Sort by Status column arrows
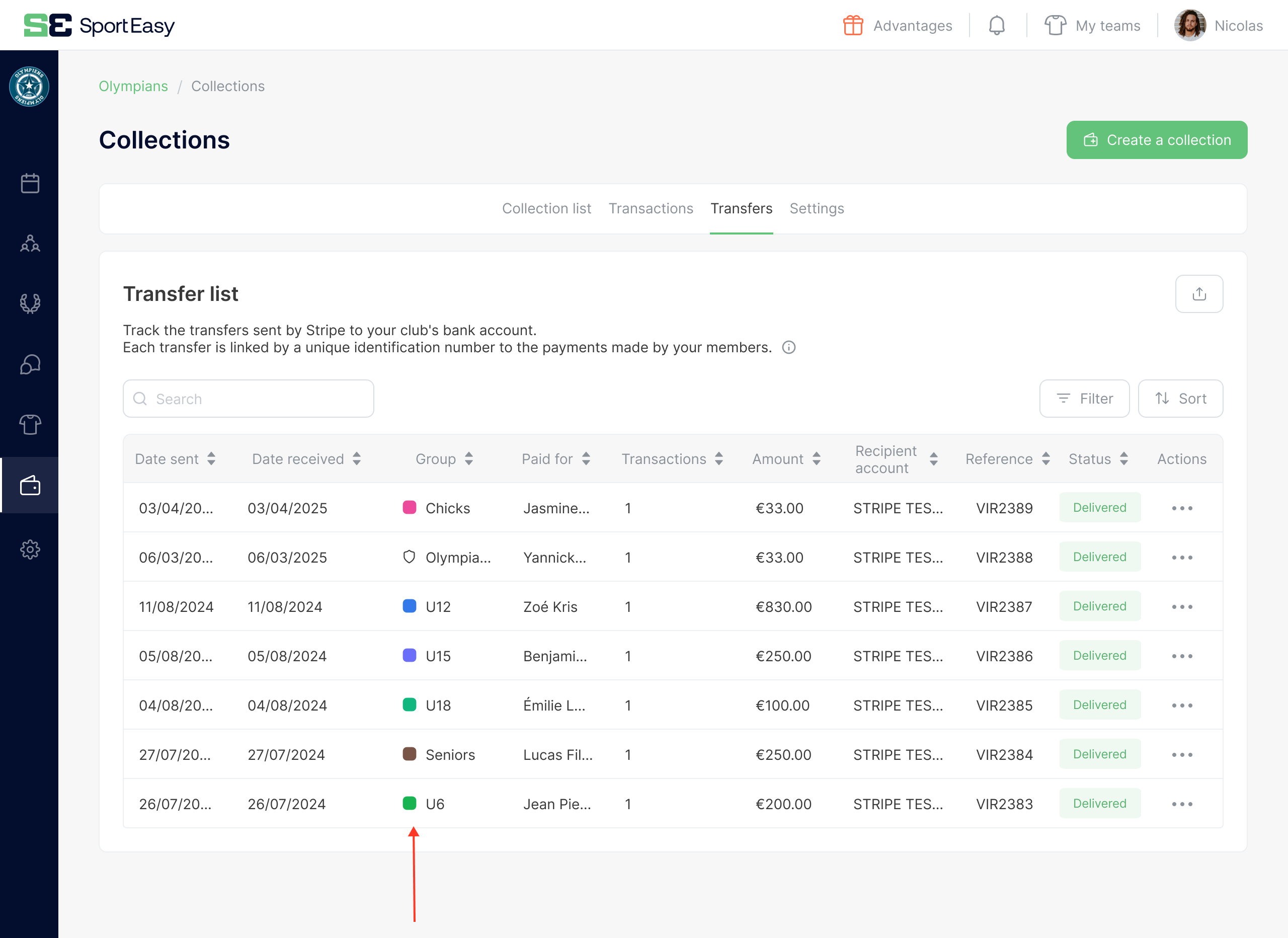The width and height of the screenshot is (1288, 938). click(x=1123, y=458)
